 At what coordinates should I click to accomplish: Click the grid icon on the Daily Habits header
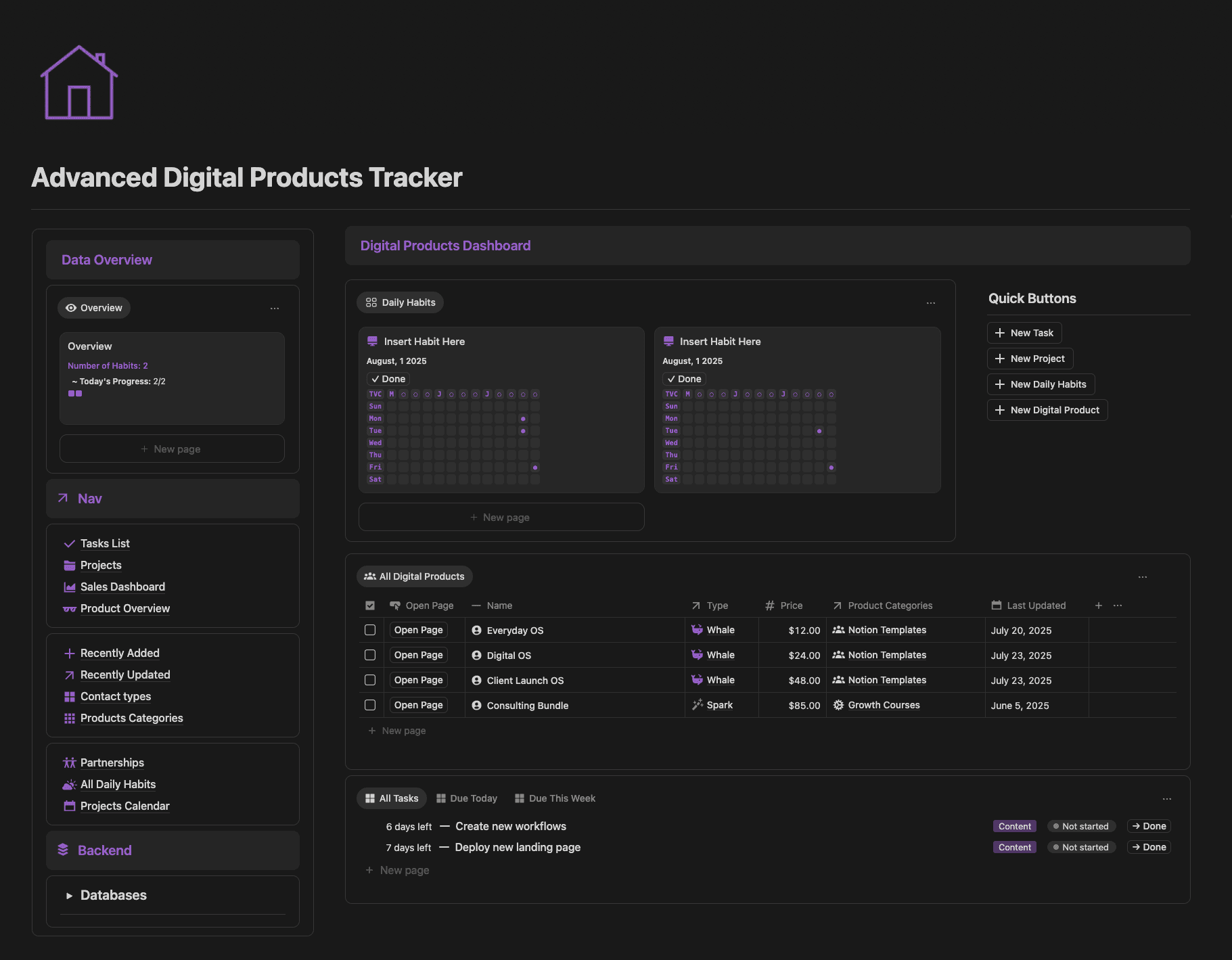[371, 302]
